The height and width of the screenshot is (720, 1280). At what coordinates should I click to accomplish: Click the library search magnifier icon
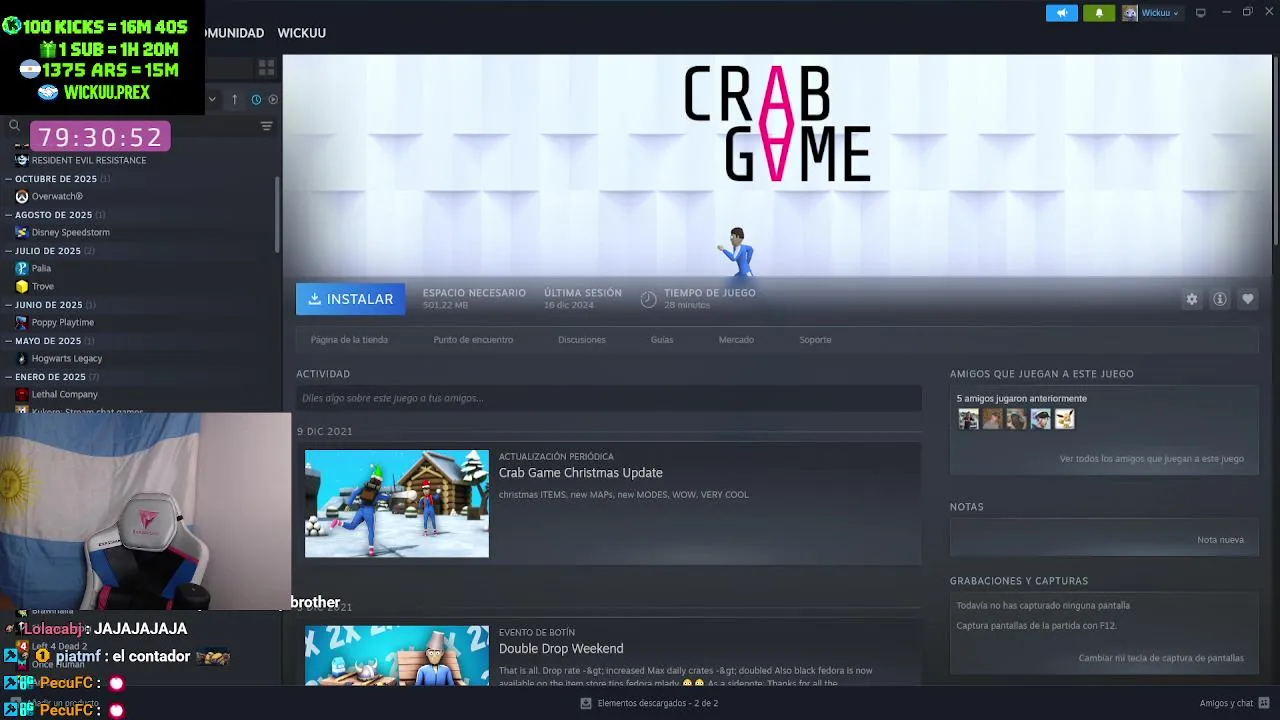coord(14,126)
